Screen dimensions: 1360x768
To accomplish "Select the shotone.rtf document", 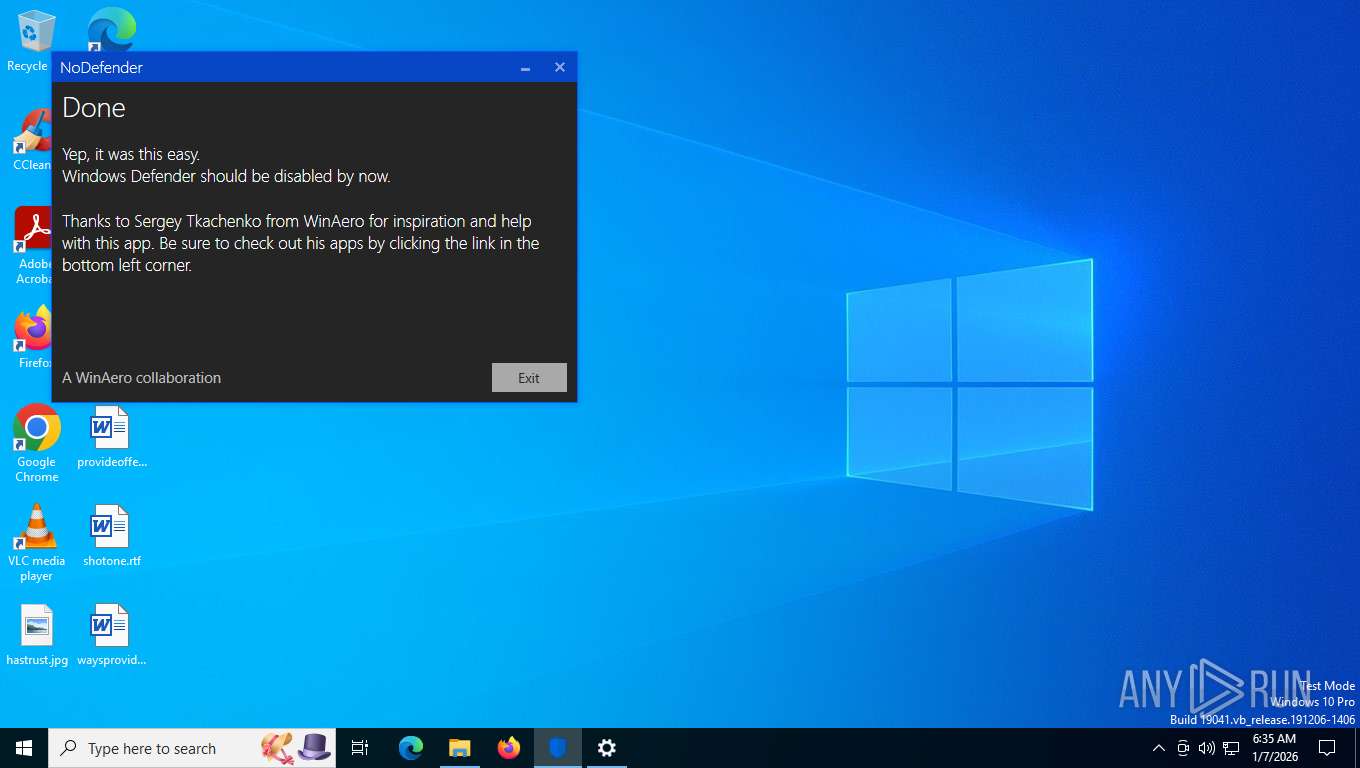I will [x=111, y=536].
